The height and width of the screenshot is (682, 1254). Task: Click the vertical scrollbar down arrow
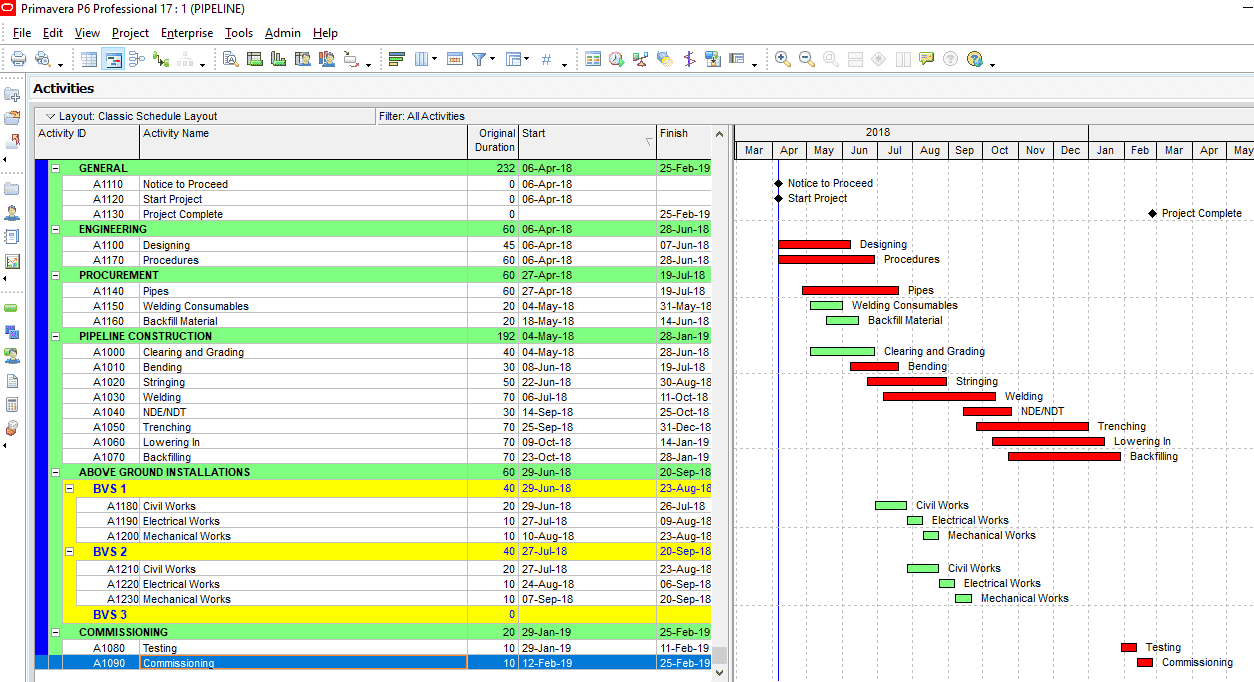(x=719, y=673)
